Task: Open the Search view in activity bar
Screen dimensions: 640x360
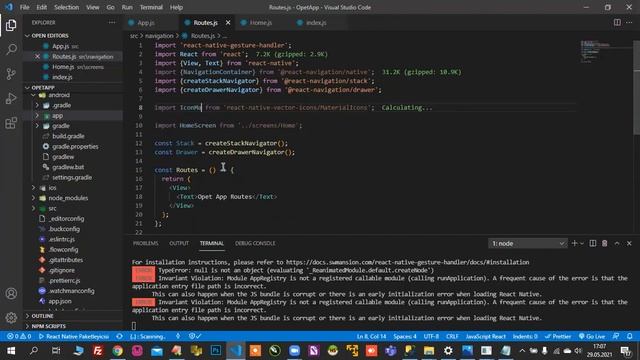Action: (11, 49)
